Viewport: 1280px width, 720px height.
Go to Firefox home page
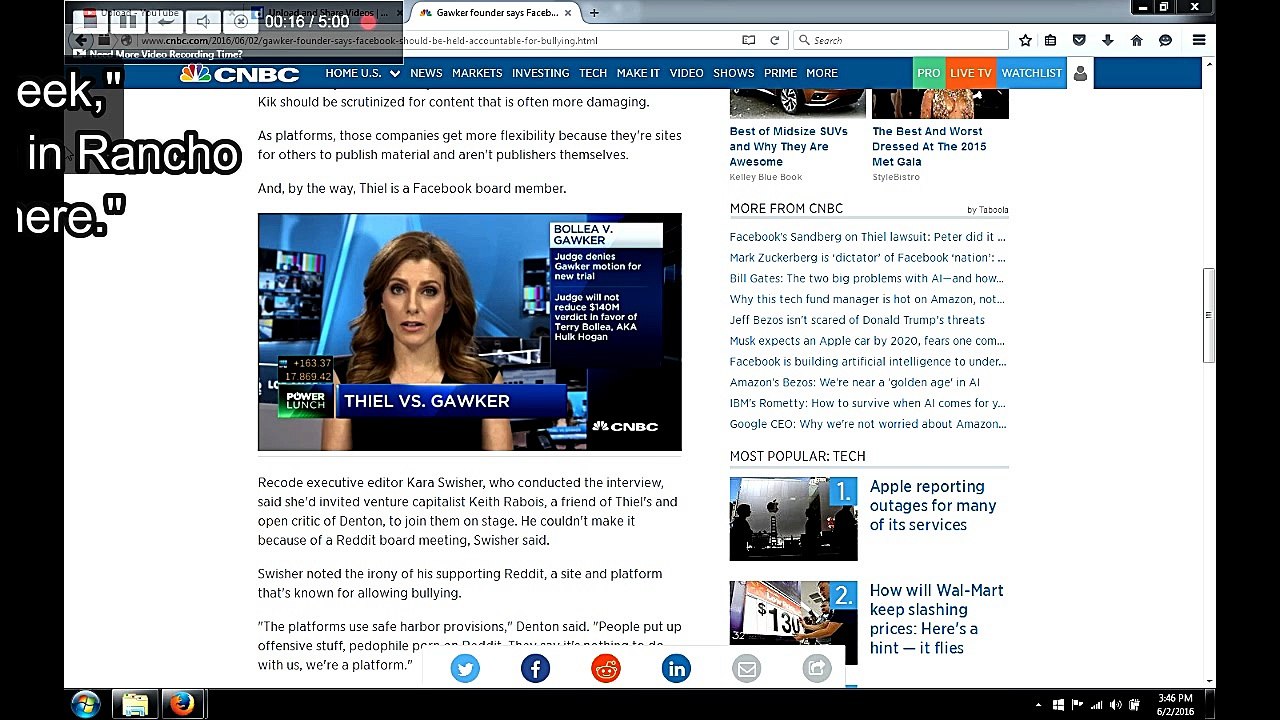[1136, 40]
